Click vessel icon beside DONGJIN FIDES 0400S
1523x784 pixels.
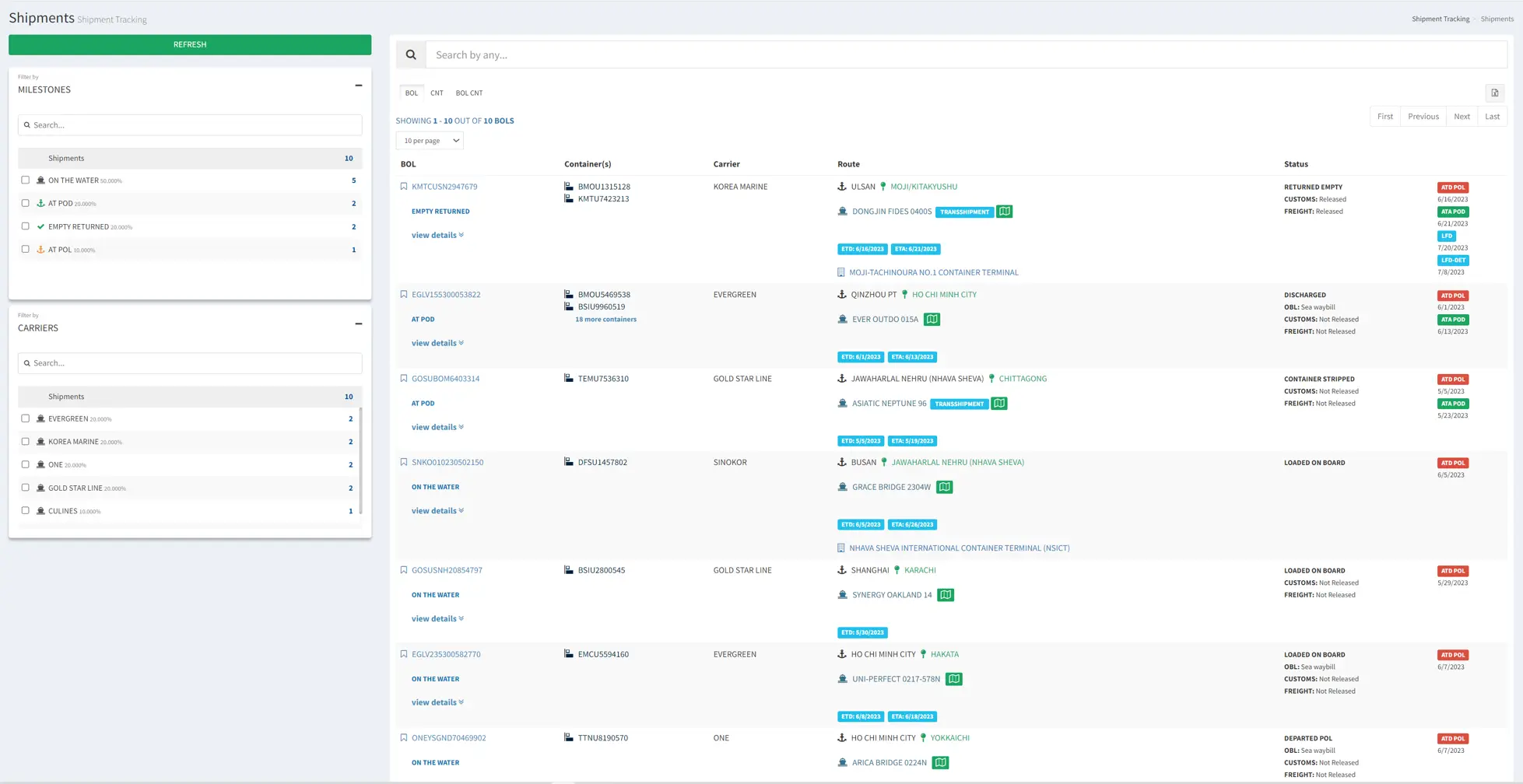point(842,212)
